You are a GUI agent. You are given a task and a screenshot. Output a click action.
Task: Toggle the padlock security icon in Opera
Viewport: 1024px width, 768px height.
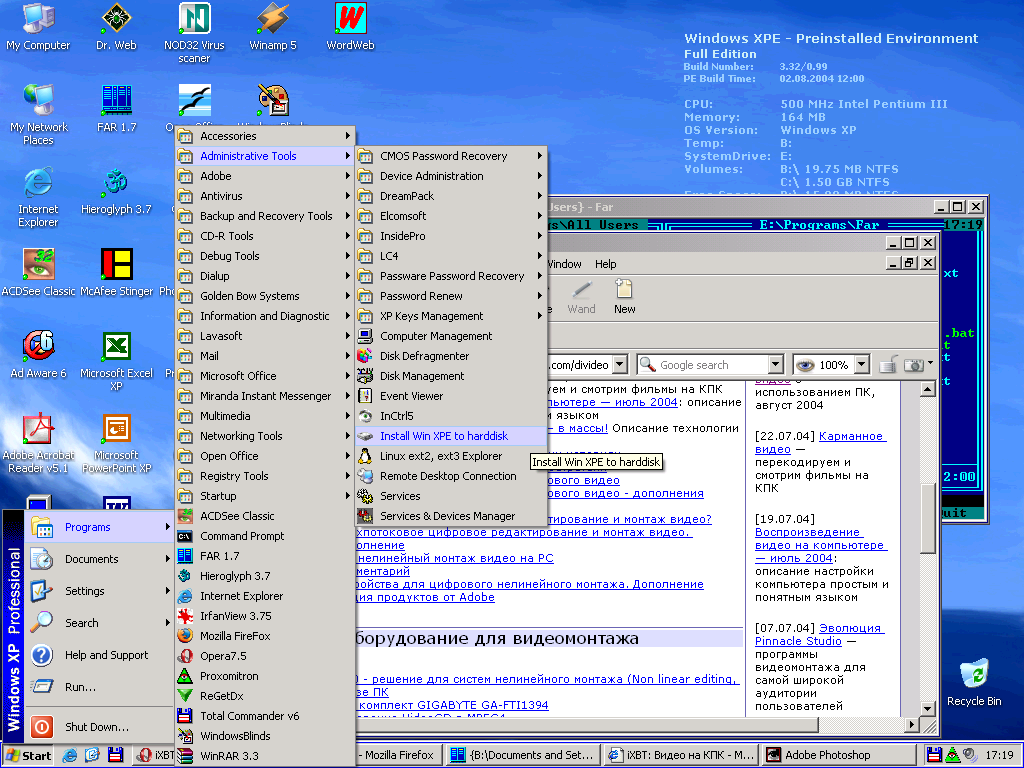[888, 365]
